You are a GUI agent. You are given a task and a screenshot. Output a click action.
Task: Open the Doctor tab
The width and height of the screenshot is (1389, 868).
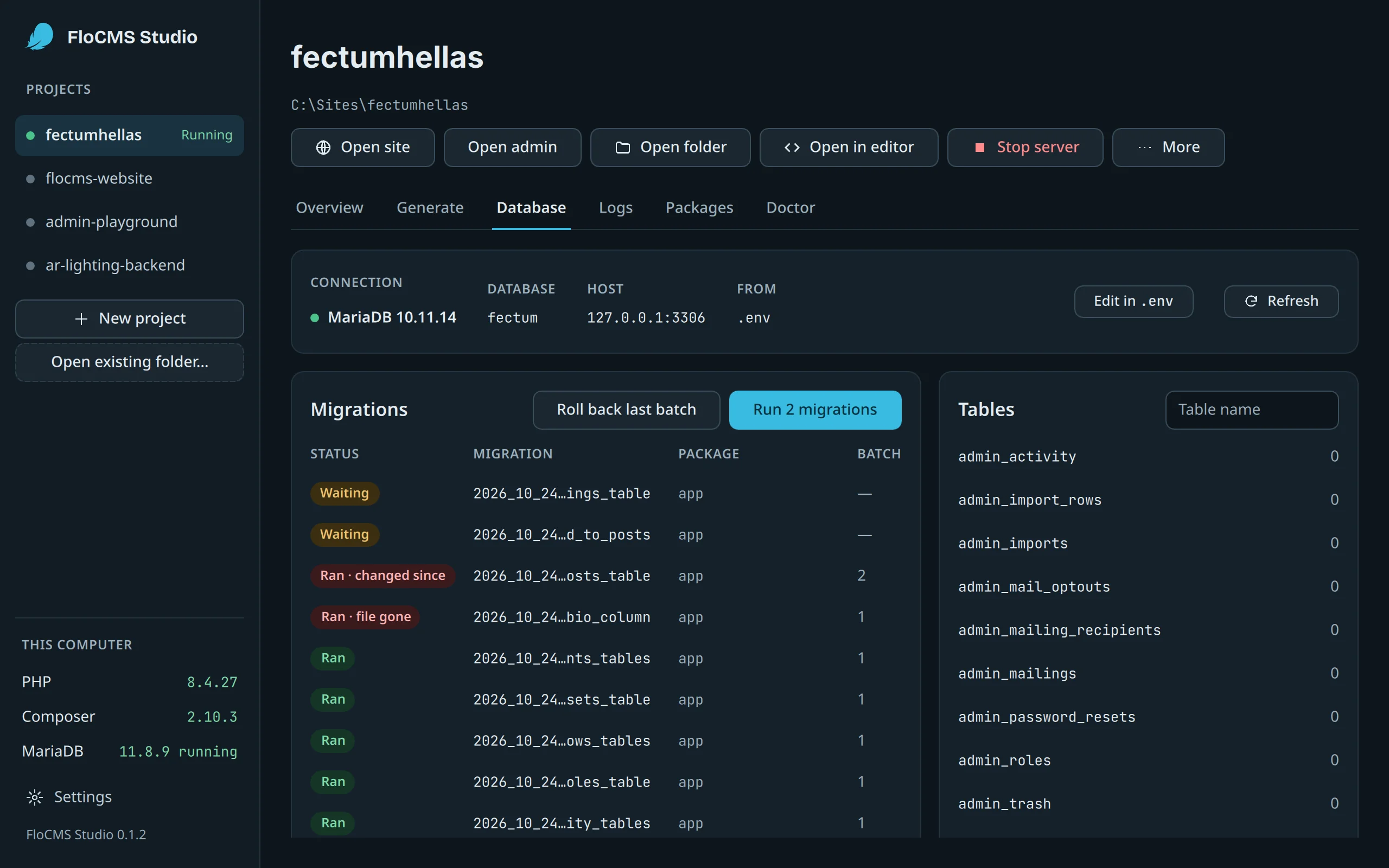pos(791,207)
